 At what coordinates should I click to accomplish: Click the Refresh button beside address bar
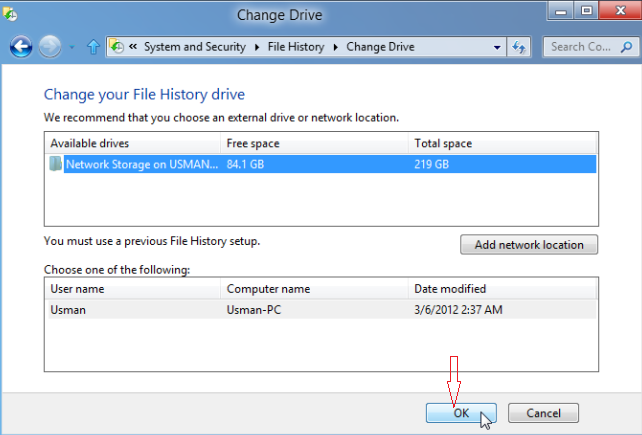pyautogui.click(x=519, y=47)
